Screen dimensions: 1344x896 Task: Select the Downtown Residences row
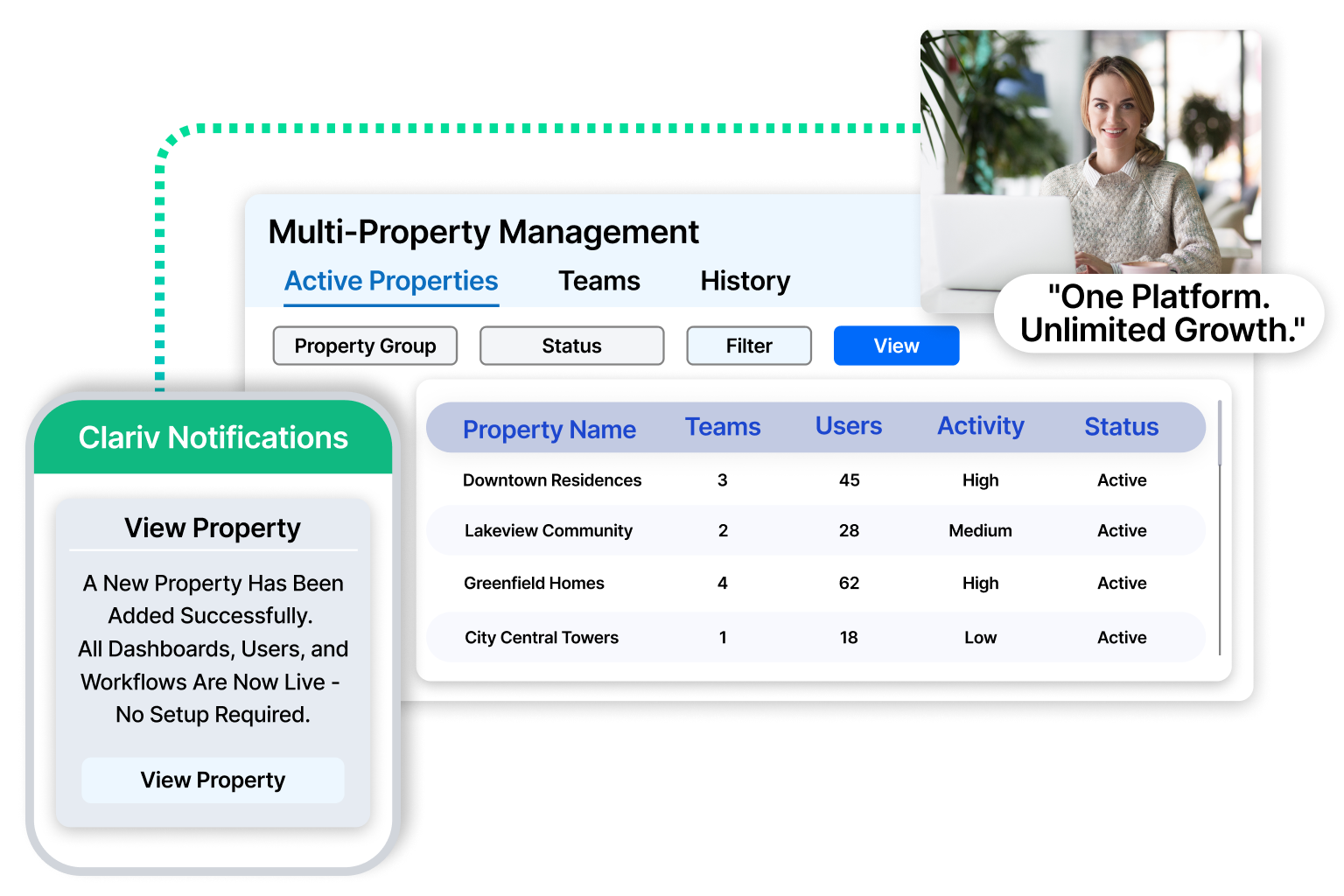552,480
